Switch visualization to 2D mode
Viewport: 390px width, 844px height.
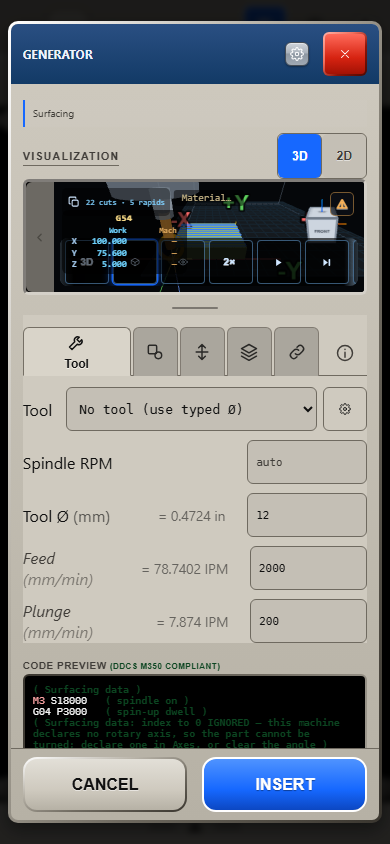pos(344,156)
